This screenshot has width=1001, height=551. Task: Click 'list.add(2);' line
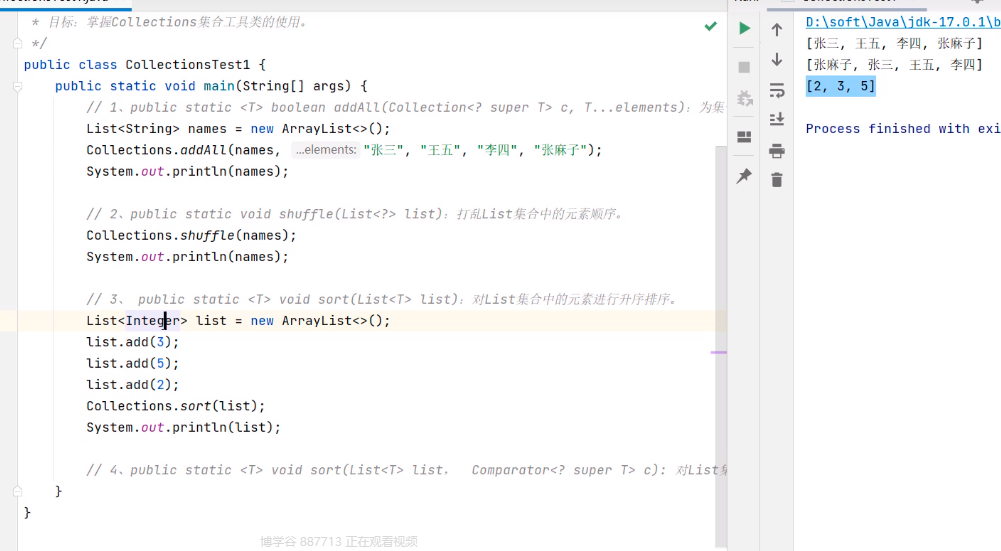(133, 385)
